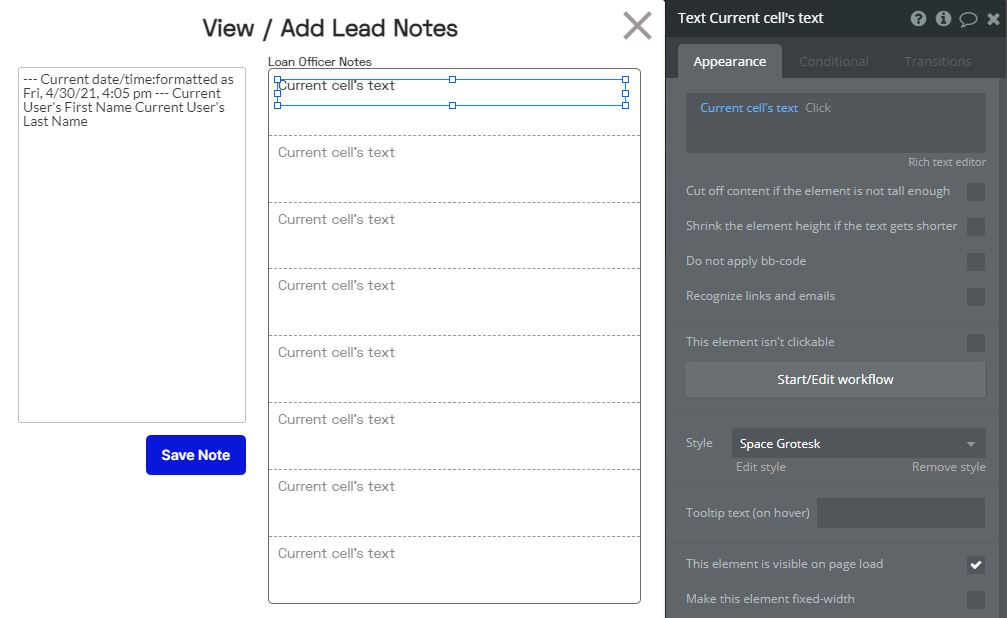This screenshot has height=618, width=1007.
Task: Select the text element in the first repeating group cell
Action: (x=451, y=93)
